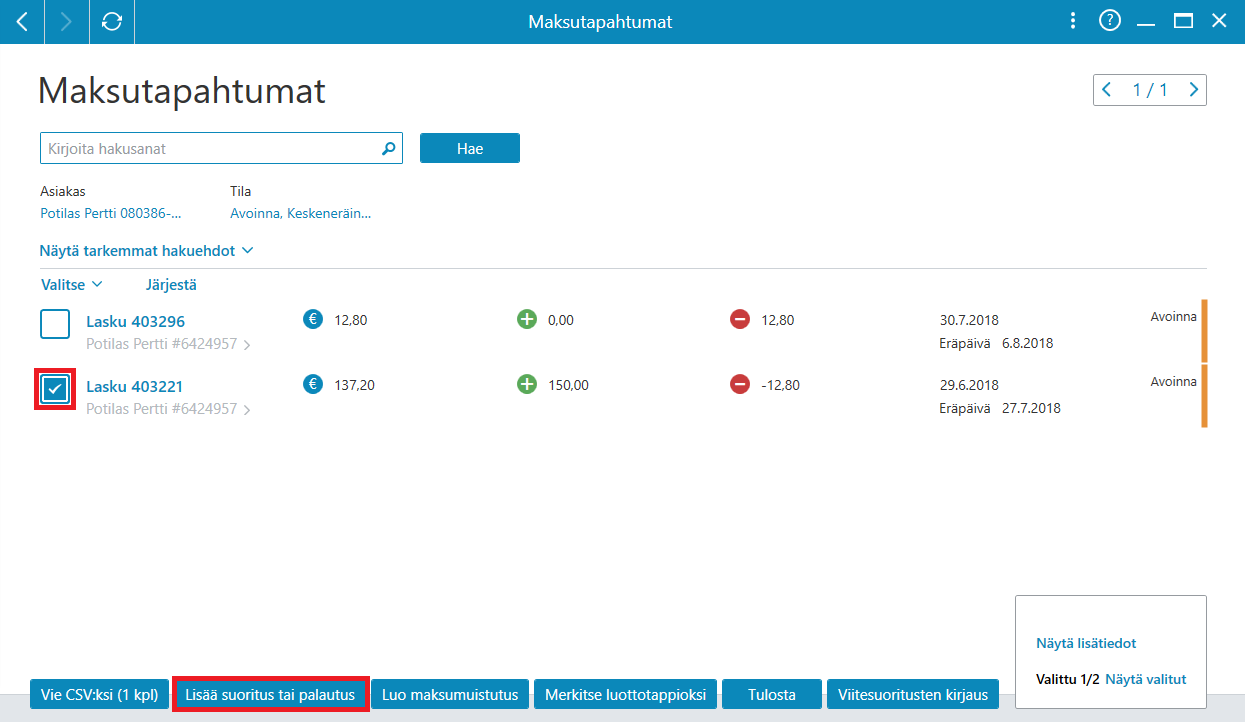Expand Näytä tarkemmat hakuehdot

point(147,251)
